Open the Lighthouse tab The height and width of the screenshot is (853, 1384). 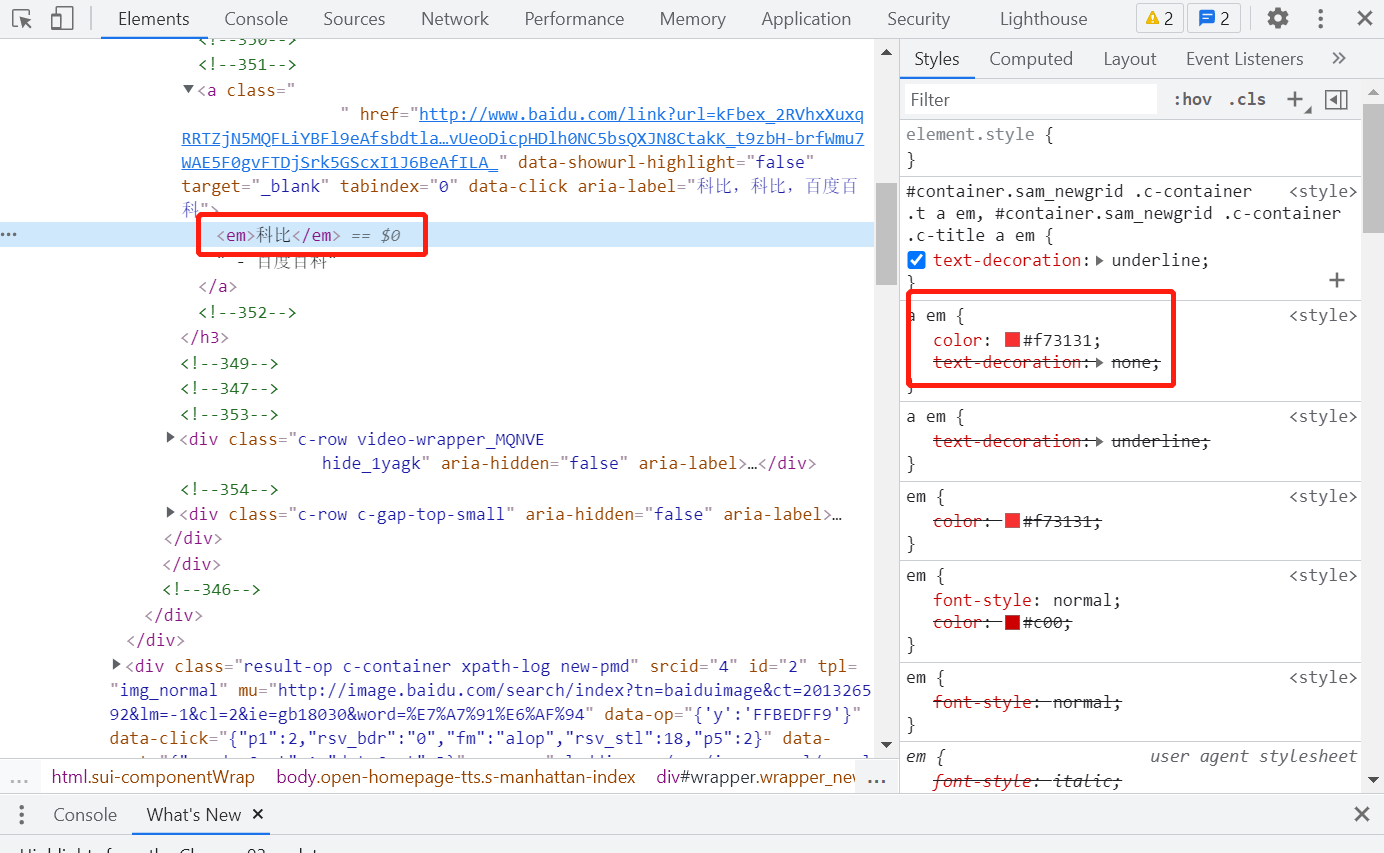[x=1043, y=19]
